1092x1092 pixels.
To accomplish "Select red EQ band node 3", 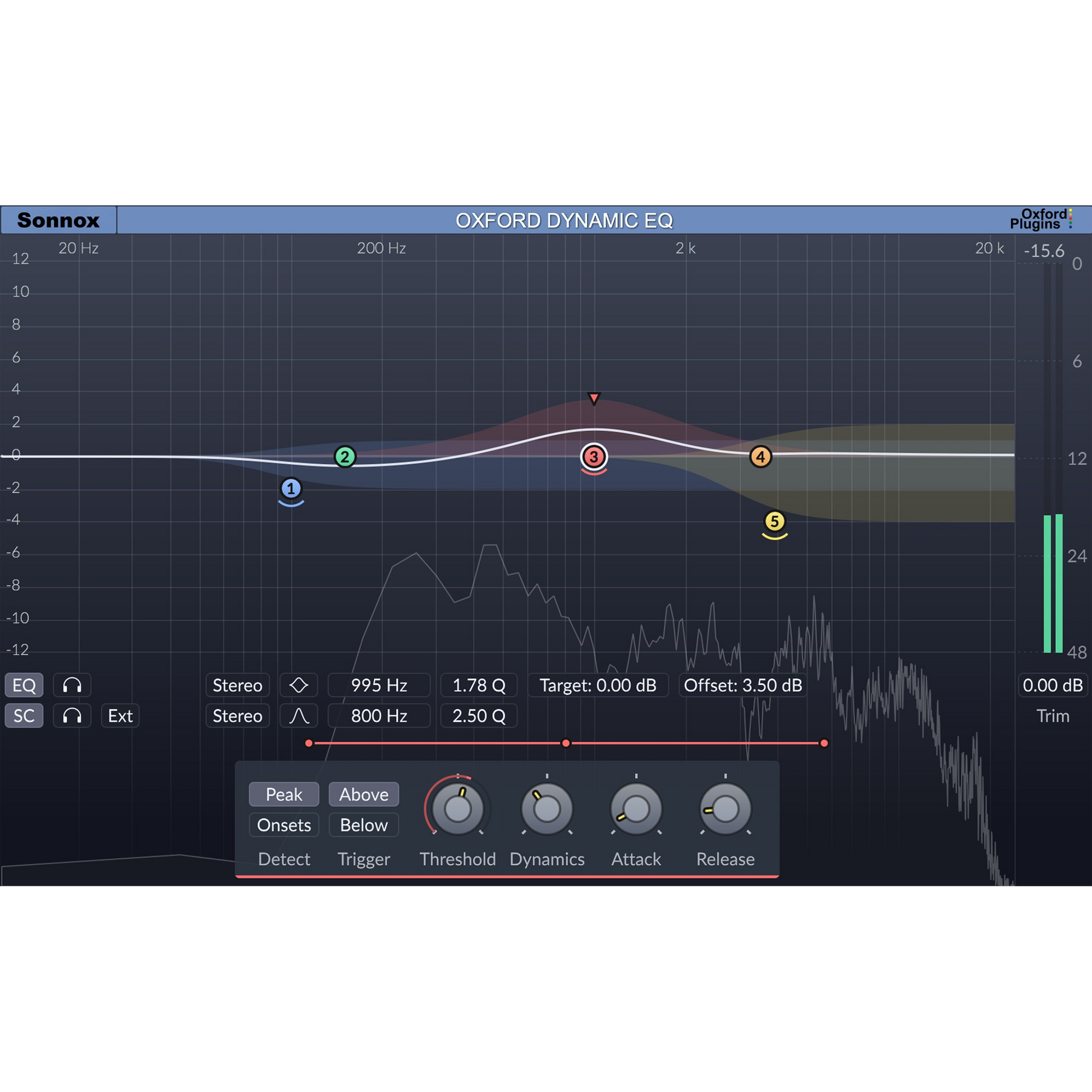I will [594, 457].
